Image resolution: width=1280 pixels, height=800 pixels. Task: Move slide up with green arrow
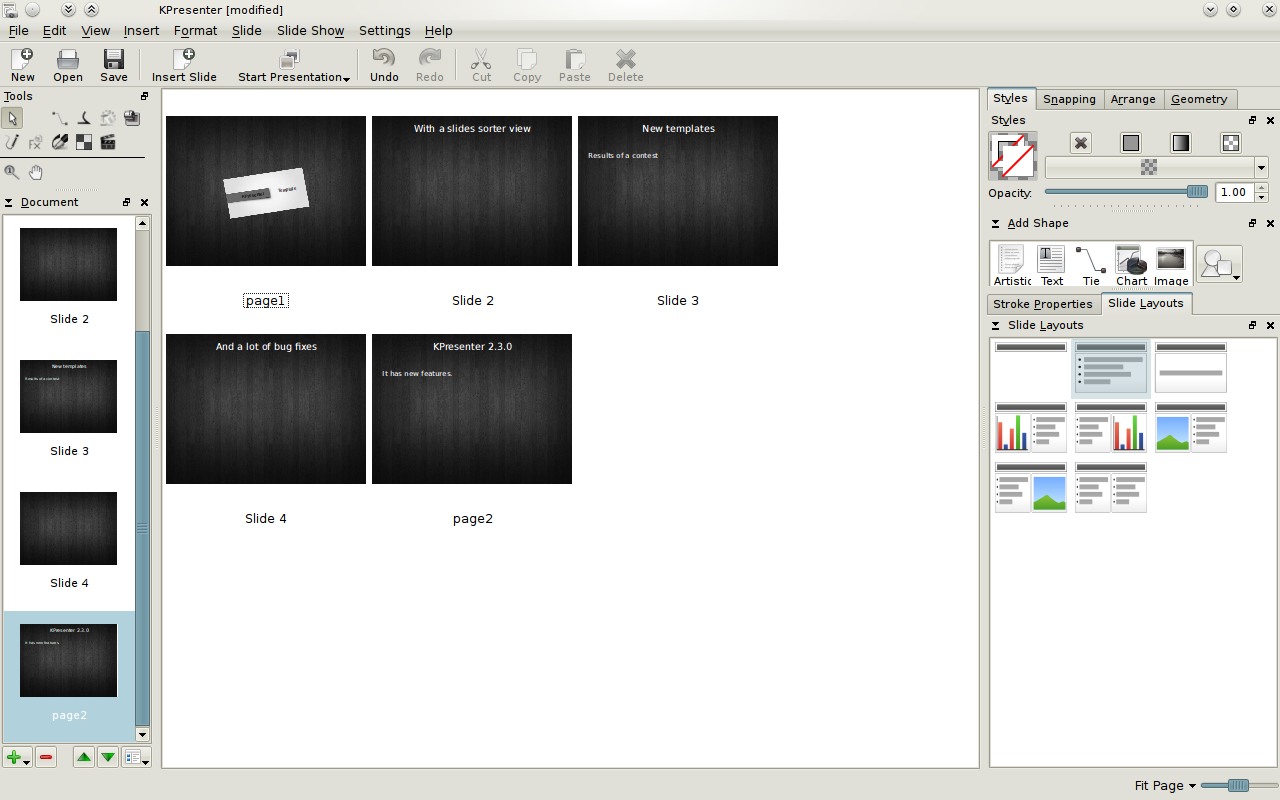[x=84, y=758]
